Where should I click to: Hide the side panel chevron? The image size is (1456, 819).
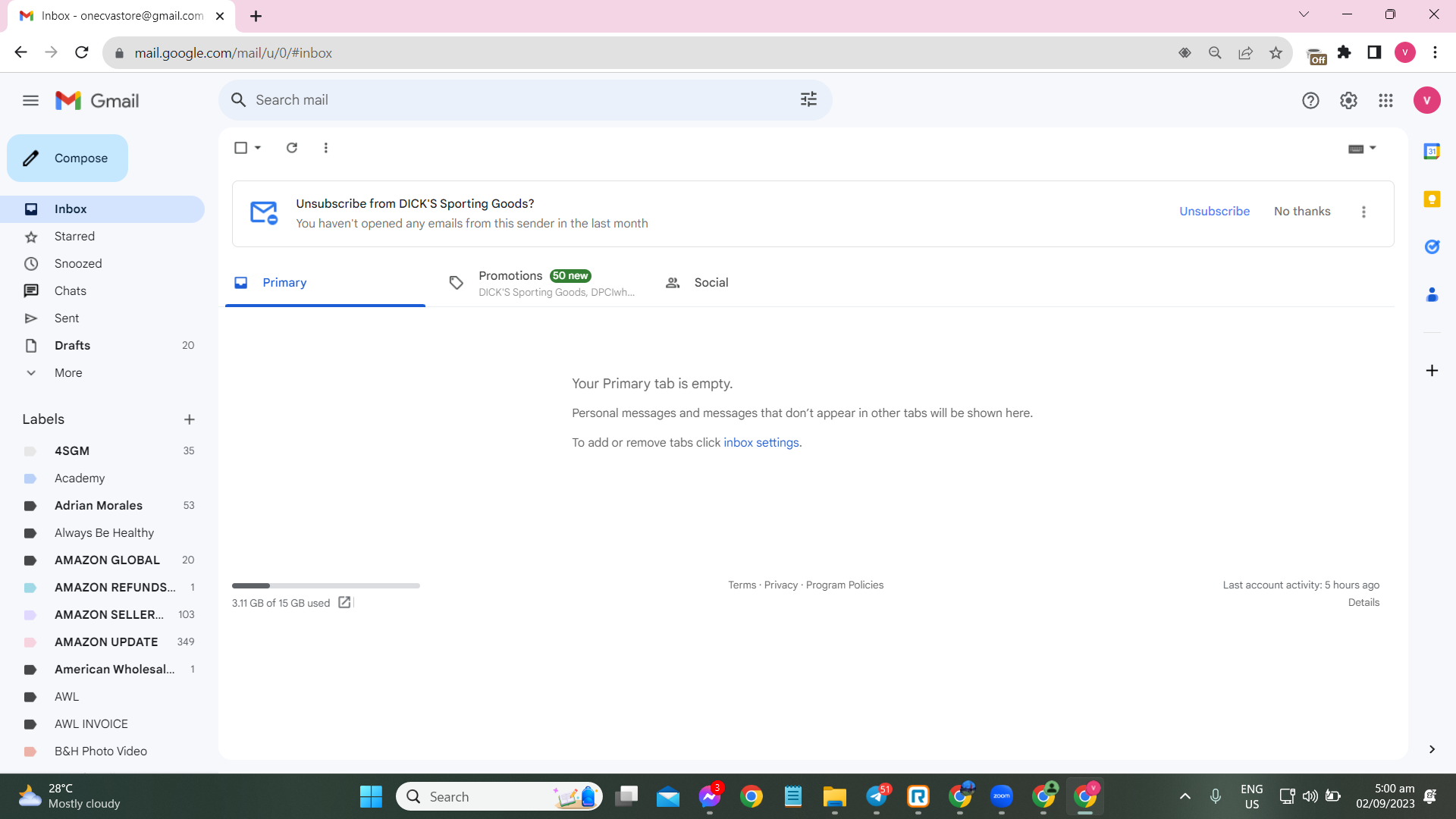(1432, 749)
